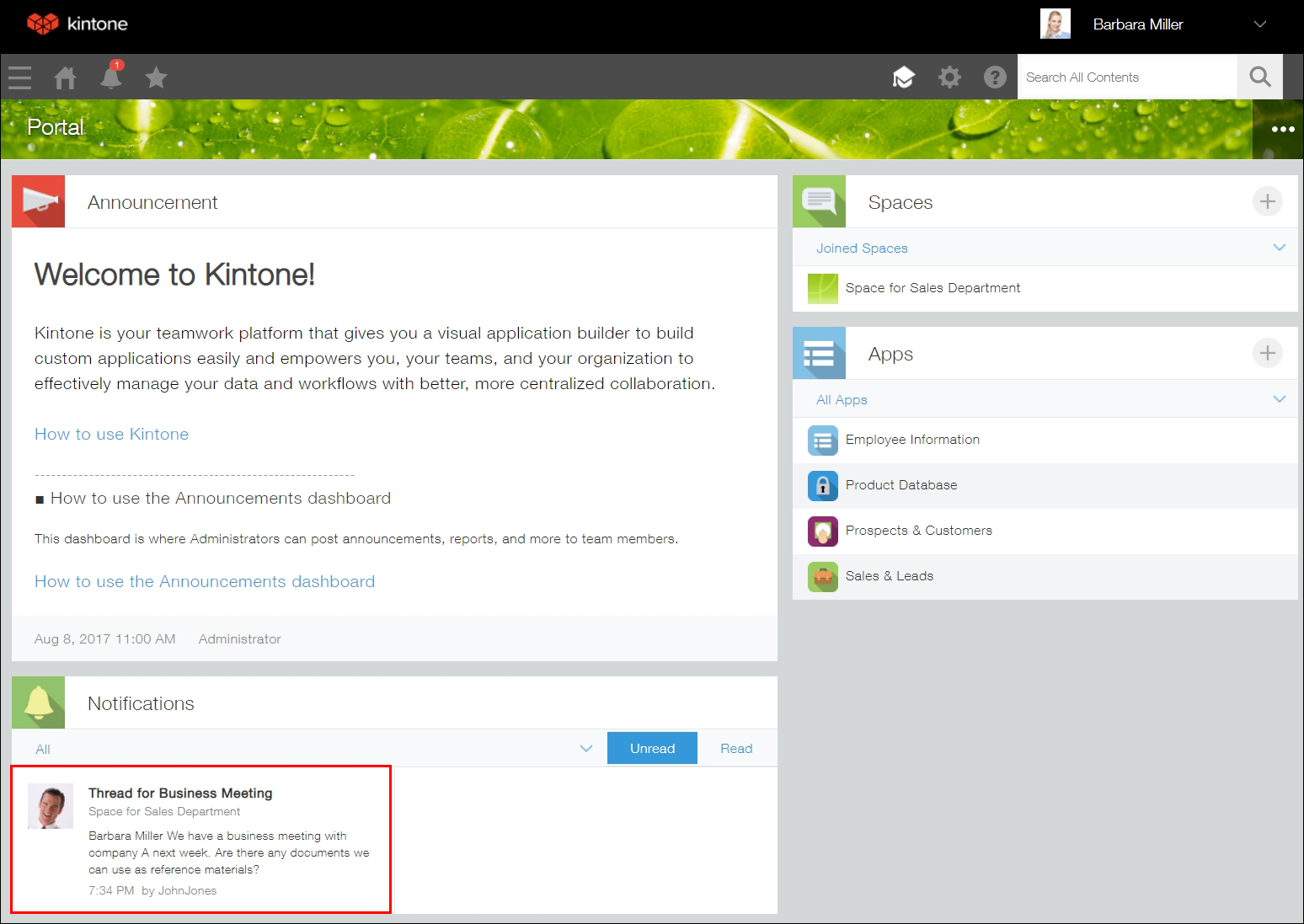Open the Barbara Miller account dropdown
The width and height of the screenshot is (1304, 924).
pos(1138,24)
